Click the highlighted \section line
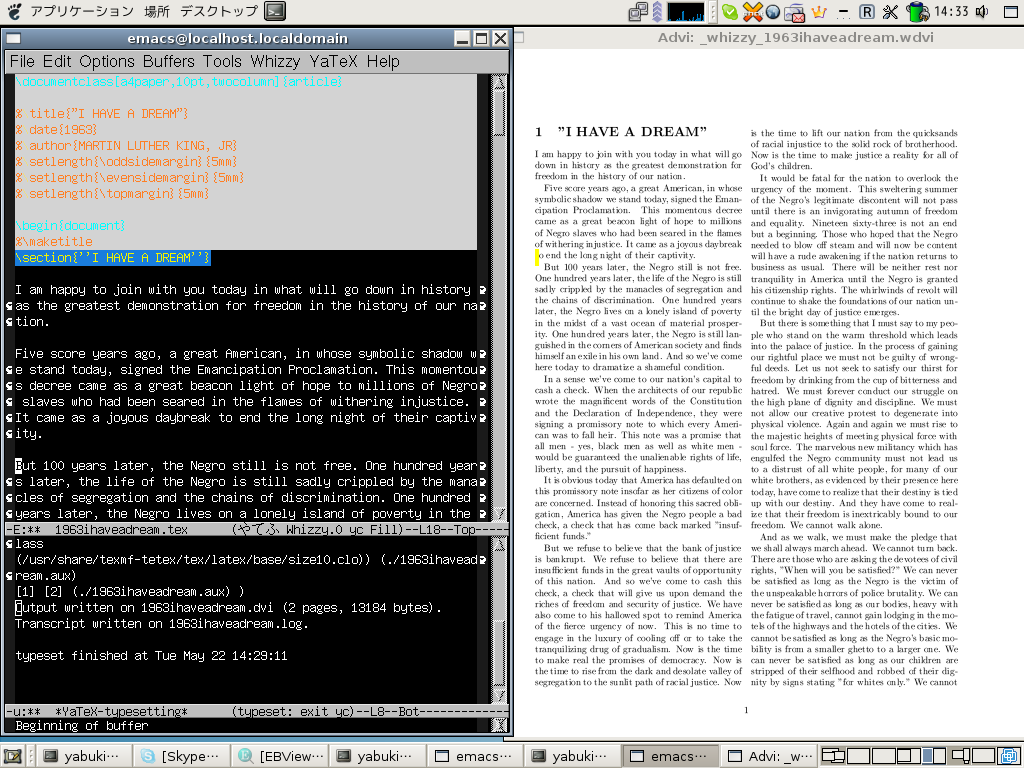Viewport: 1024px width, 768px height. click(x=112, y=257)
